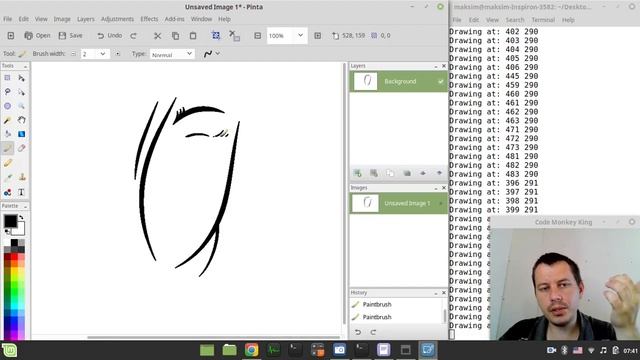
Task: Click the undo arrow in History panel
Action: click(358, 332)
